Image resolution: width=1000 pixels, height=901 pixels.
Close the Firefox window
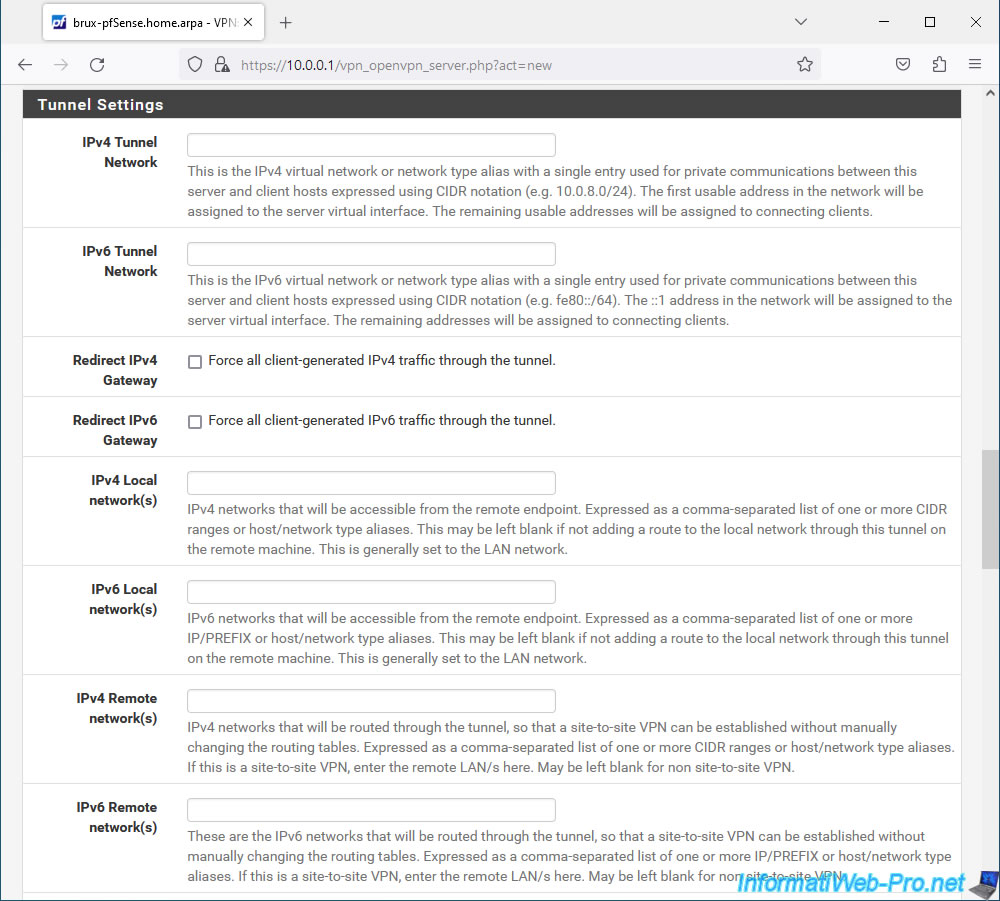976,22
